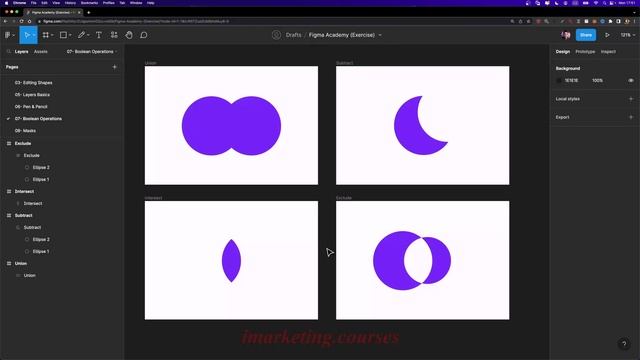Add a new page with plus icon
640x360 pixels.
point(115,67)
